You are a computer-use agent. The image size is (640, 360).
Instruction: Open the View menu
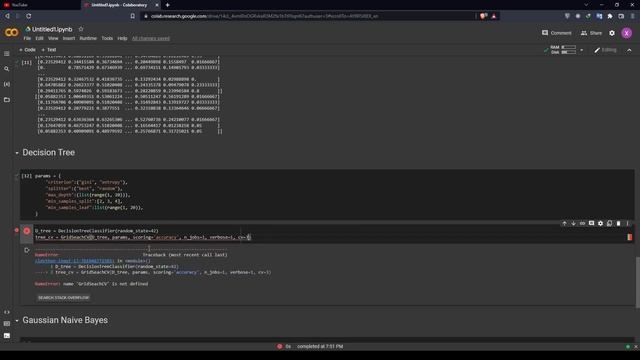53,38
